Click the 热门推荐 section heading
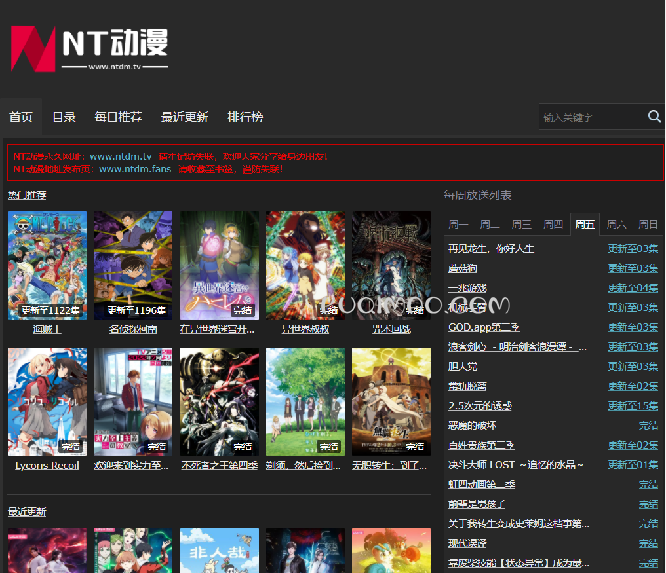The image size is (666, 573). (x=27, y=195)
